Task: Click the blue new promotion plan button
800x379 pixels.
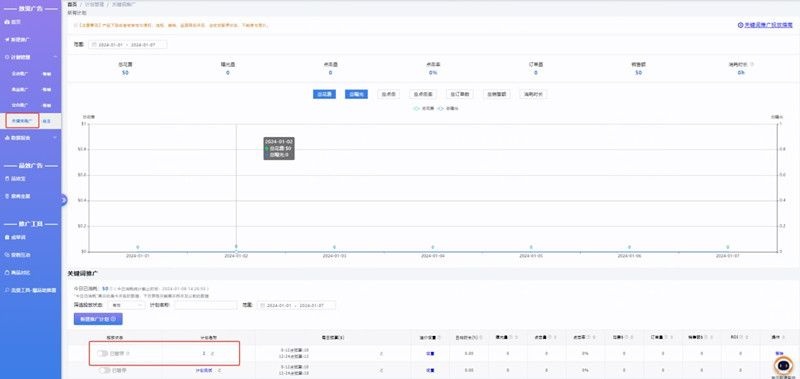Action: pos(98,319)
